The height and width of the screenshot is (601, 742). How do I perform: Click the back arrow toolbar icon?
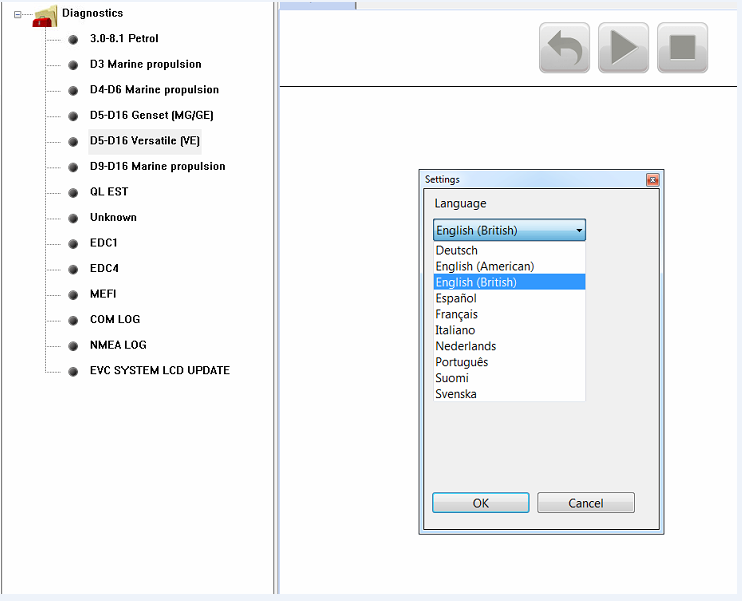pos(564,48)
